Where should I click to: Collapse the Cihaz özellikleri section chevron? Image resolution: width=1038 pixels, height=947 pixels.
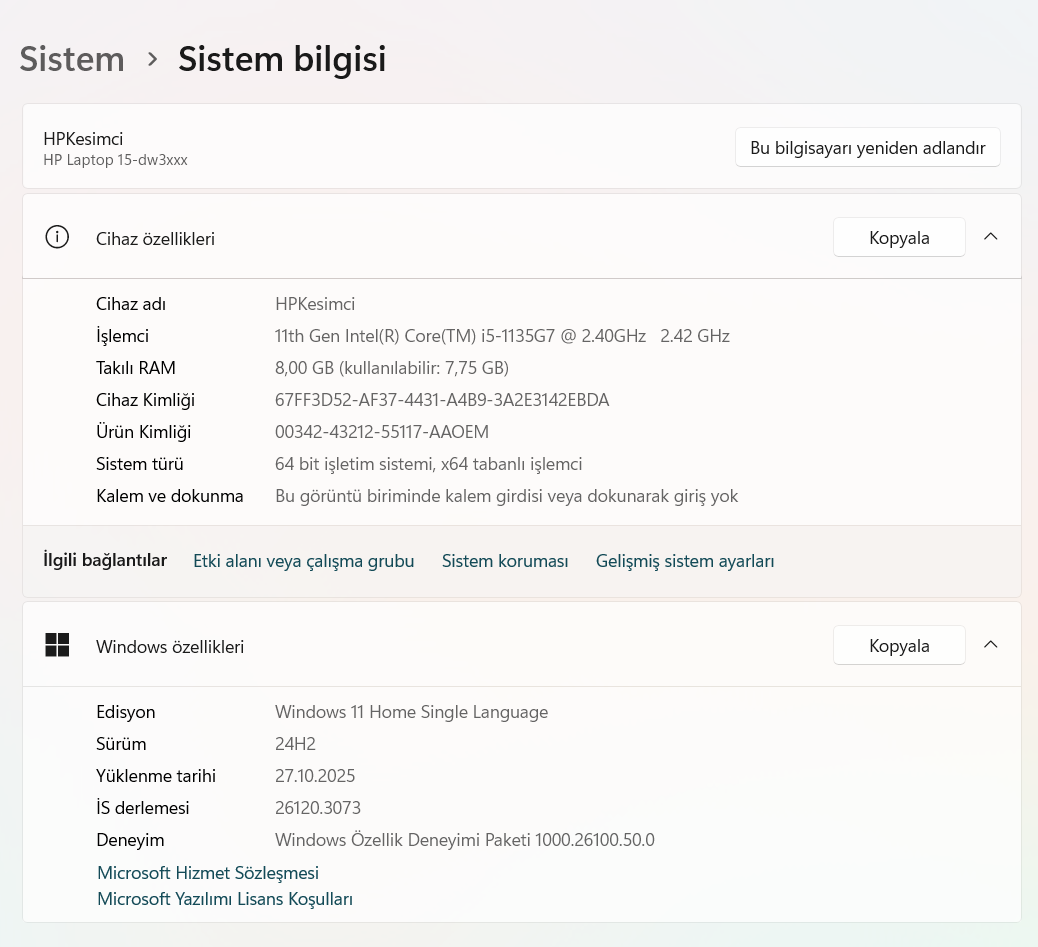coord(990,237)
